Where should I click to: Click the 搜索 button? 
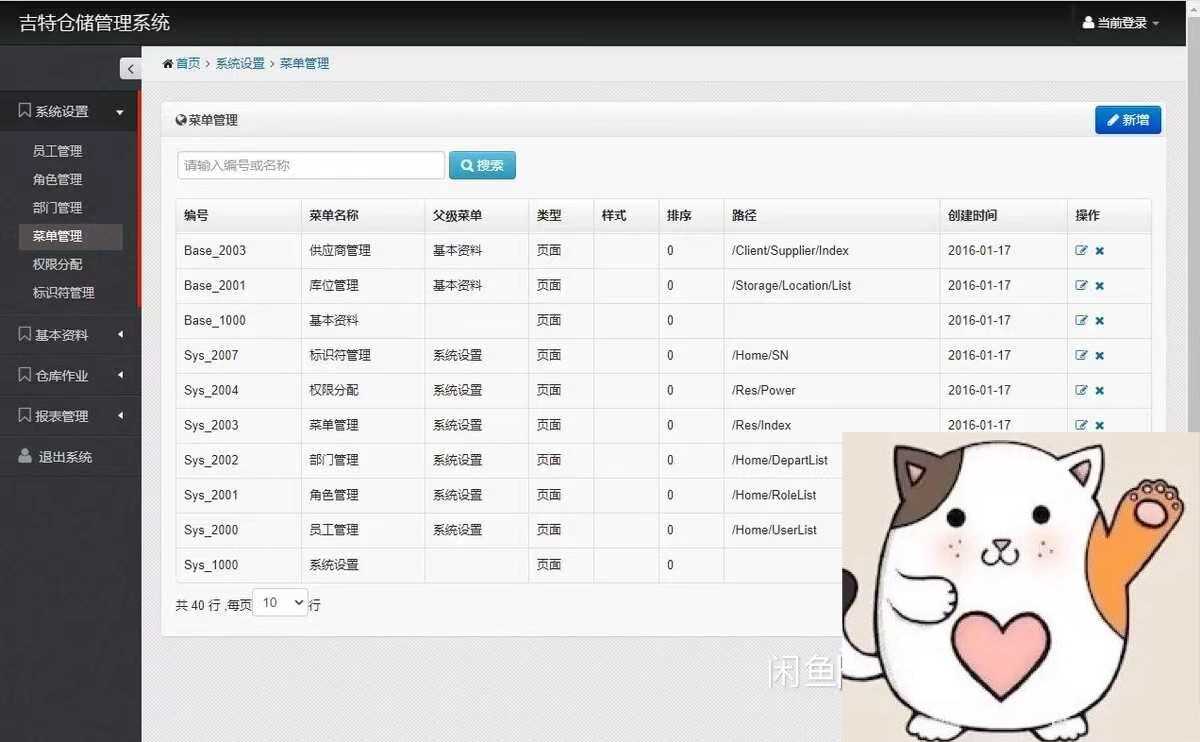[x=482, y=165]
